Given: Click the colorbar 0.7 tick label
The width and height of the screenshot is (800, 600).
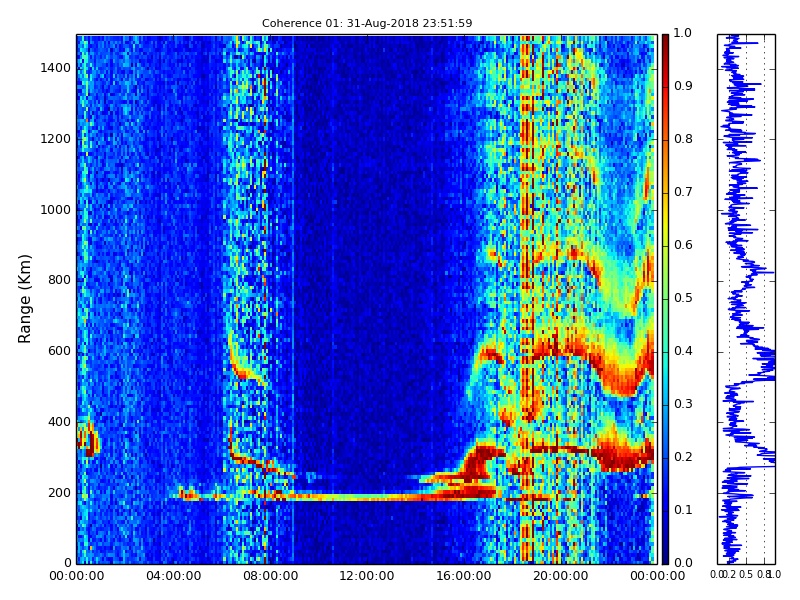Looking at the screenshot, I should point(683,192).
